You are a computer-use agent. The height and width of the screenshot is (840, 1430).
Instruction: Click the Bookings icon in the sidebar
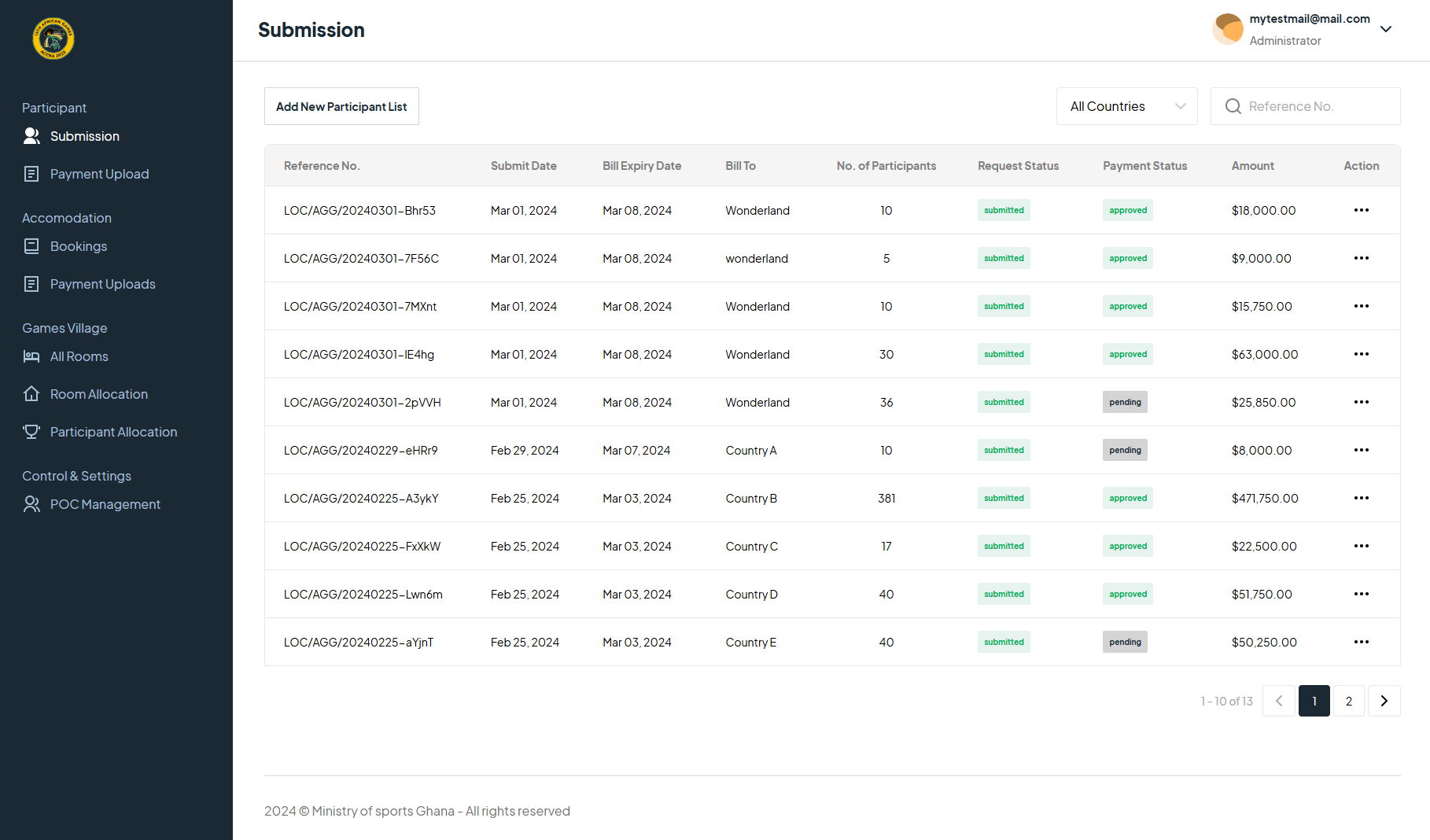click(31, 246)
